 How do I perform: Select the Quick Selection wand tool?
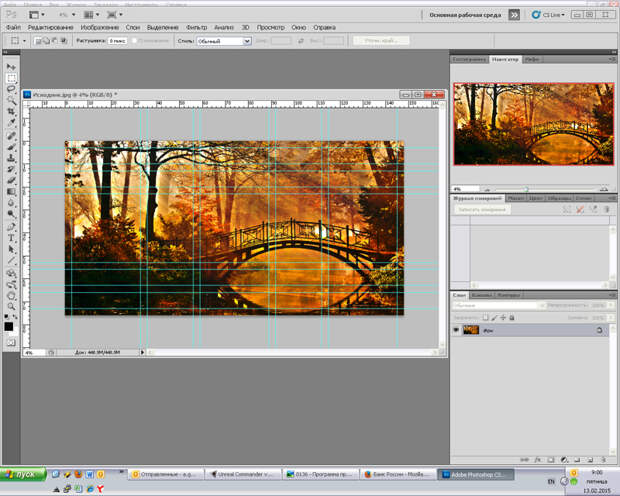pos(11,100)
